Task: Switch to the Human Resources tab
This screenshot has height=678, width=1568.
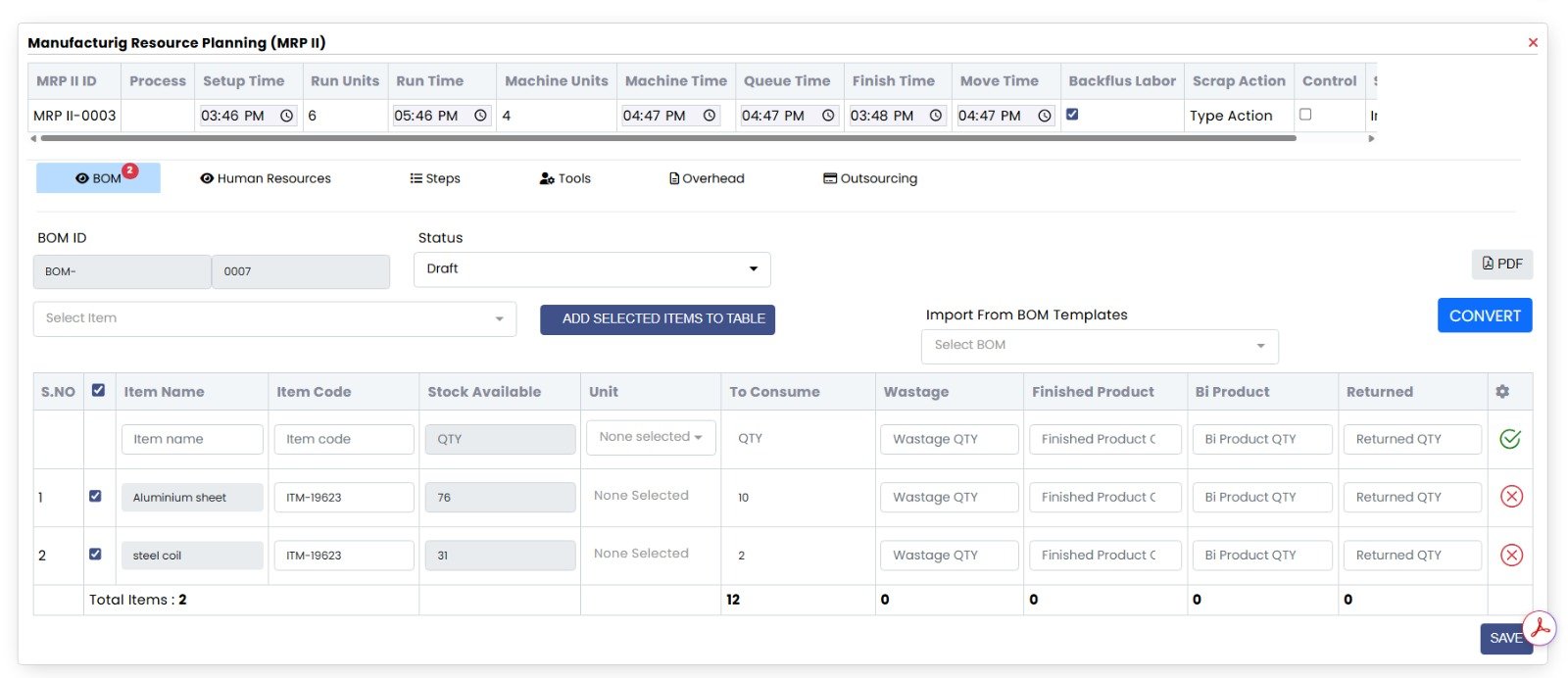Action: click(266, 178)
